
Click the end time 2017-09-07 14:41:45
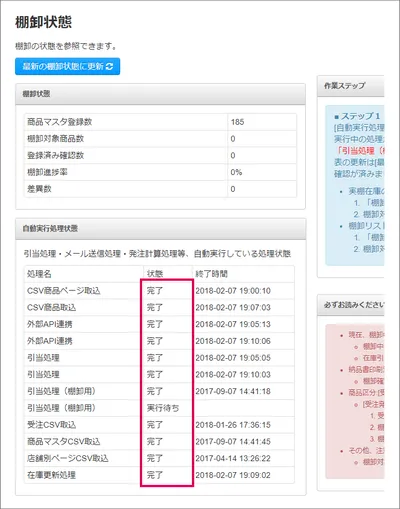pos(233,442)
